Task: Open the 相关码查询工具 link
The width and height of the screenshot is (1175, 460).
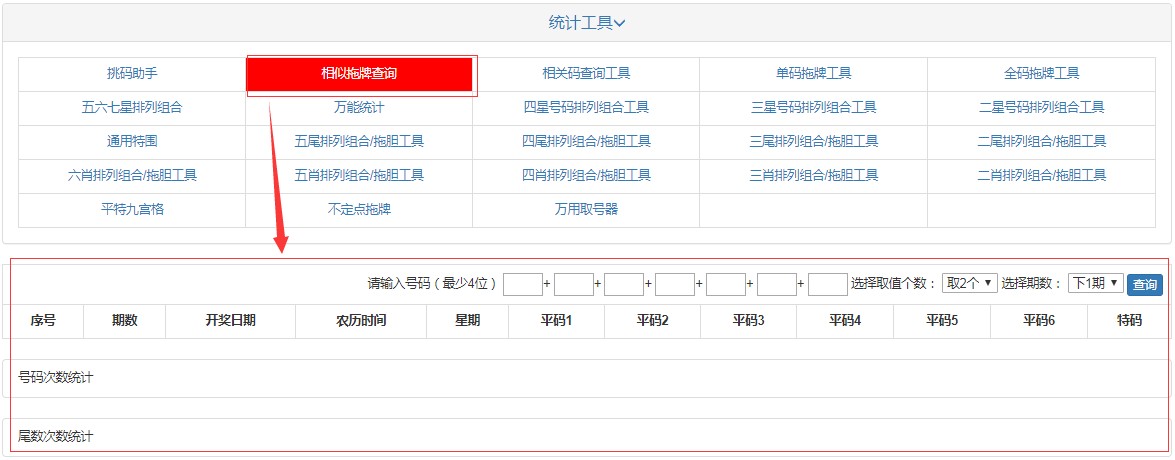Action: click(x=586, y=73)
